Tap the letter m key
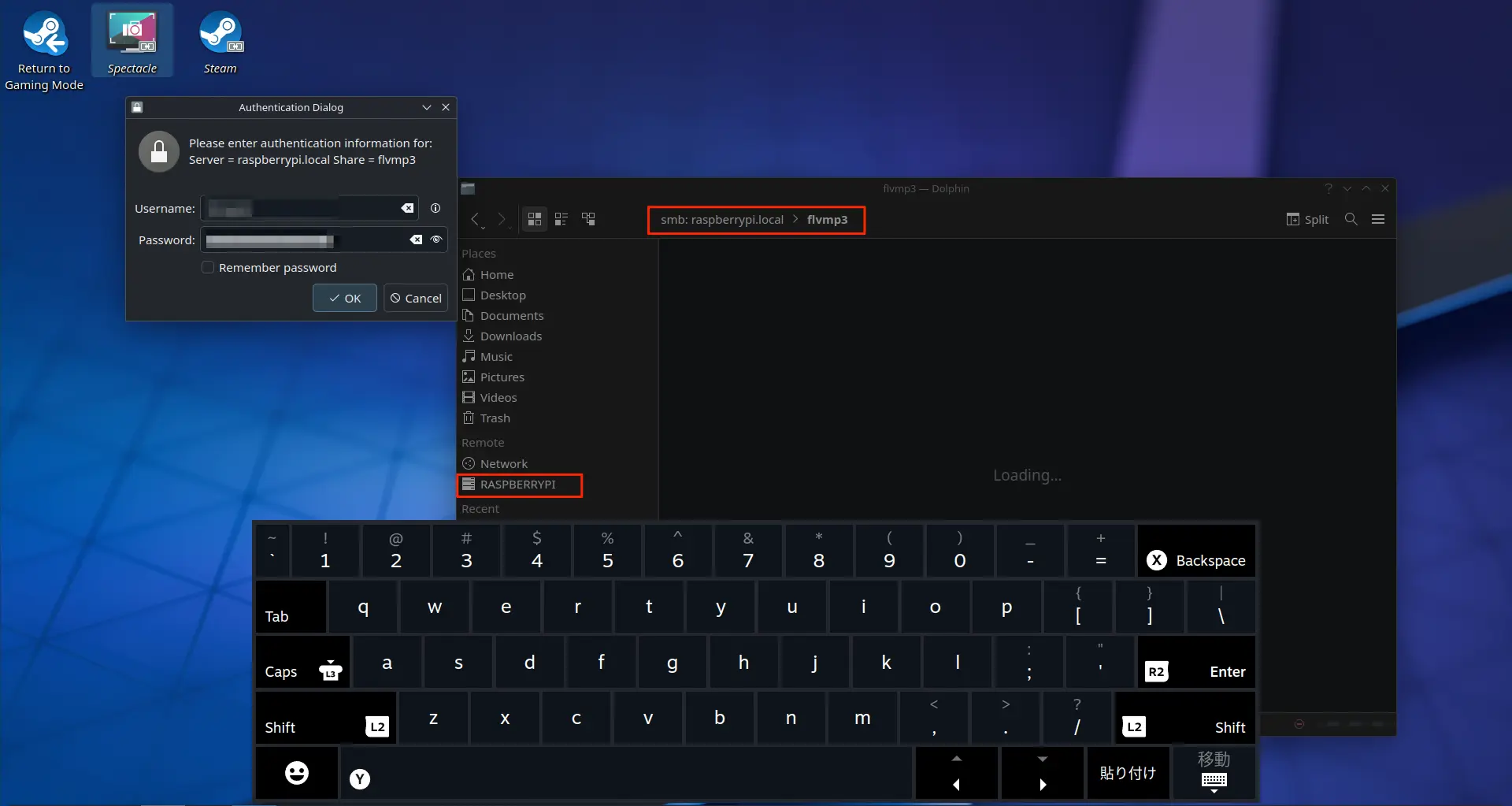 tap(862, 718)
